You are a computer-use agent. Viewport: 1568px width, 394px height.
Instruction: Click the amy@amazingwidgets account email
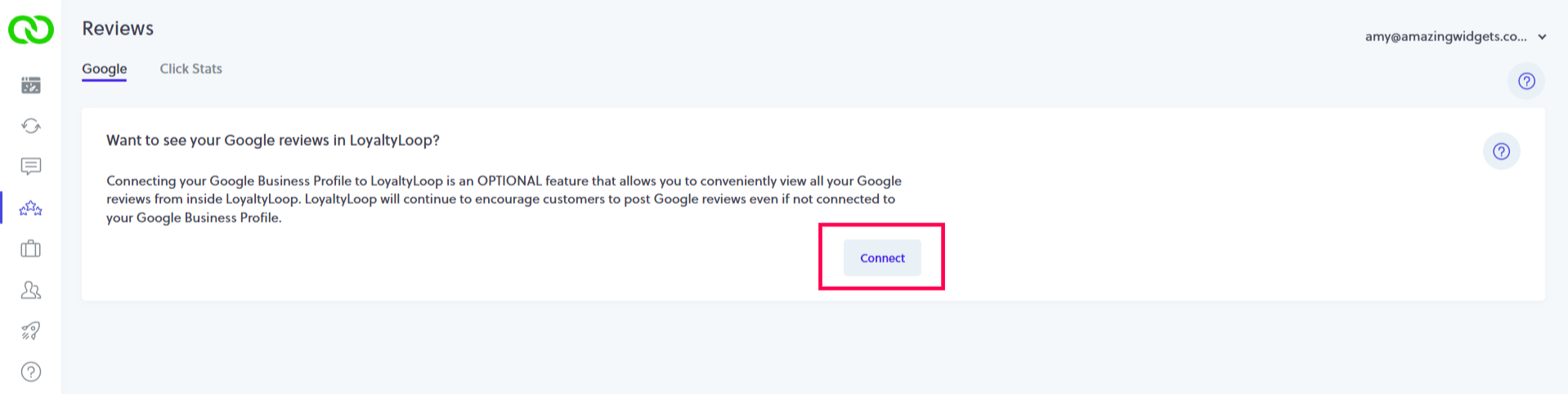[x=1445, y=37]
